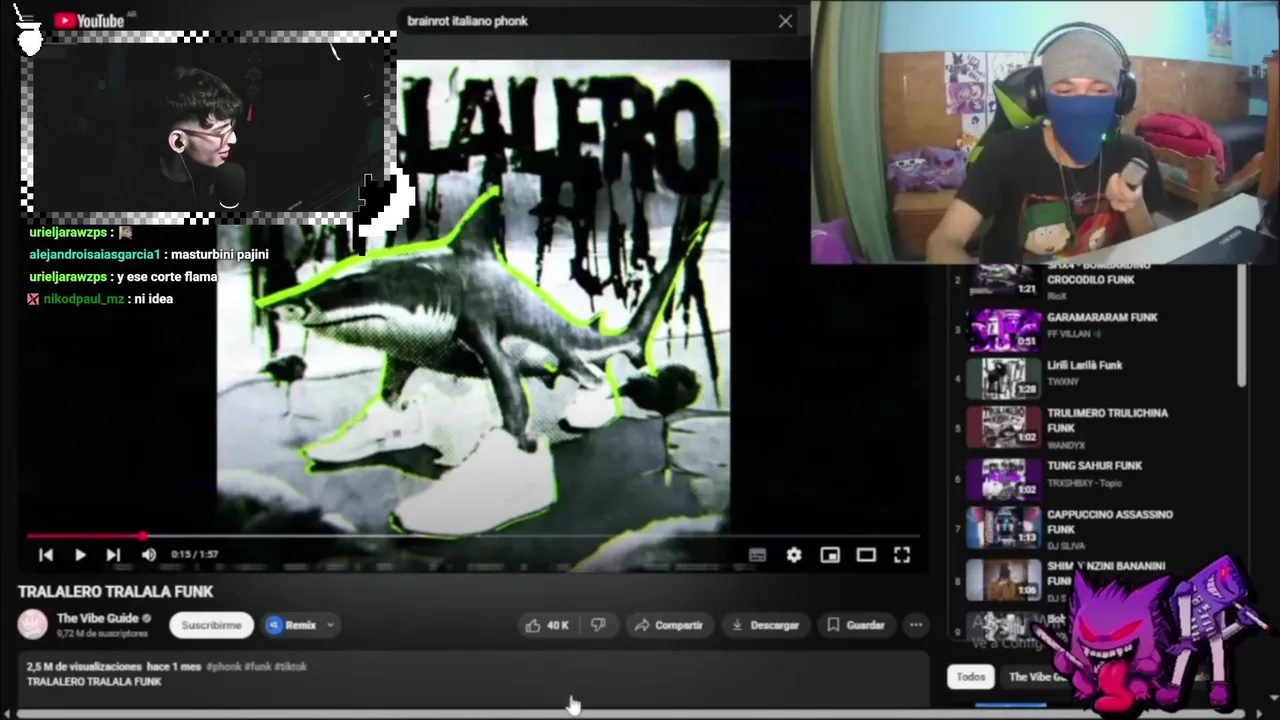This screenshot has height=720, width=1280.
Task: Click the TWXNY channel name
Action: (1063, 382)
